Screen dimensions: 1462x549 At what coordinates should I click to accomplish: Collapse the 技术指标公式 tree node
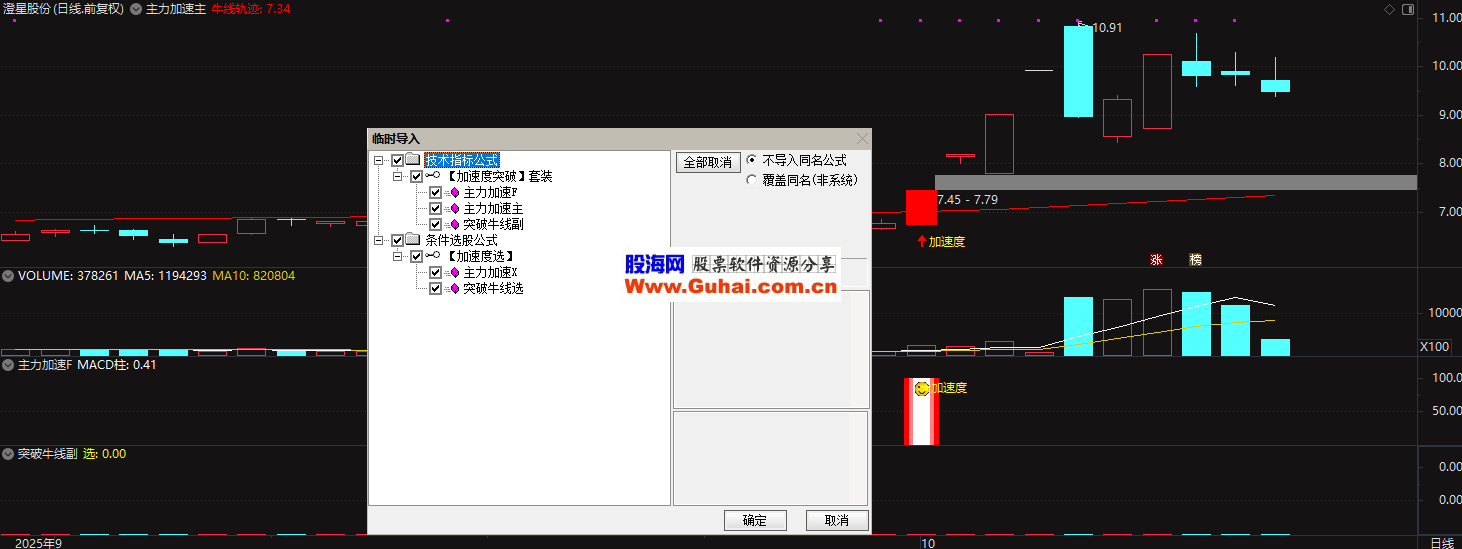(x=378, y=160)
